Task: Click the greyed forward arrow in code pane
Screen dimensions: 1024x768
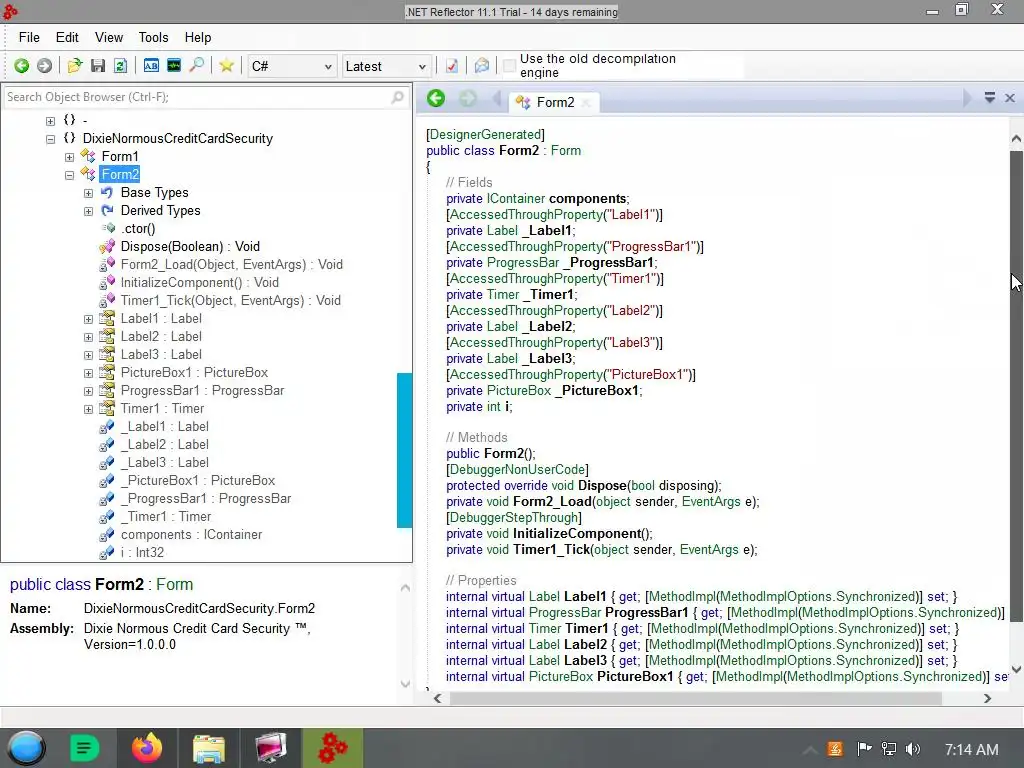Action: coord(468,99)
